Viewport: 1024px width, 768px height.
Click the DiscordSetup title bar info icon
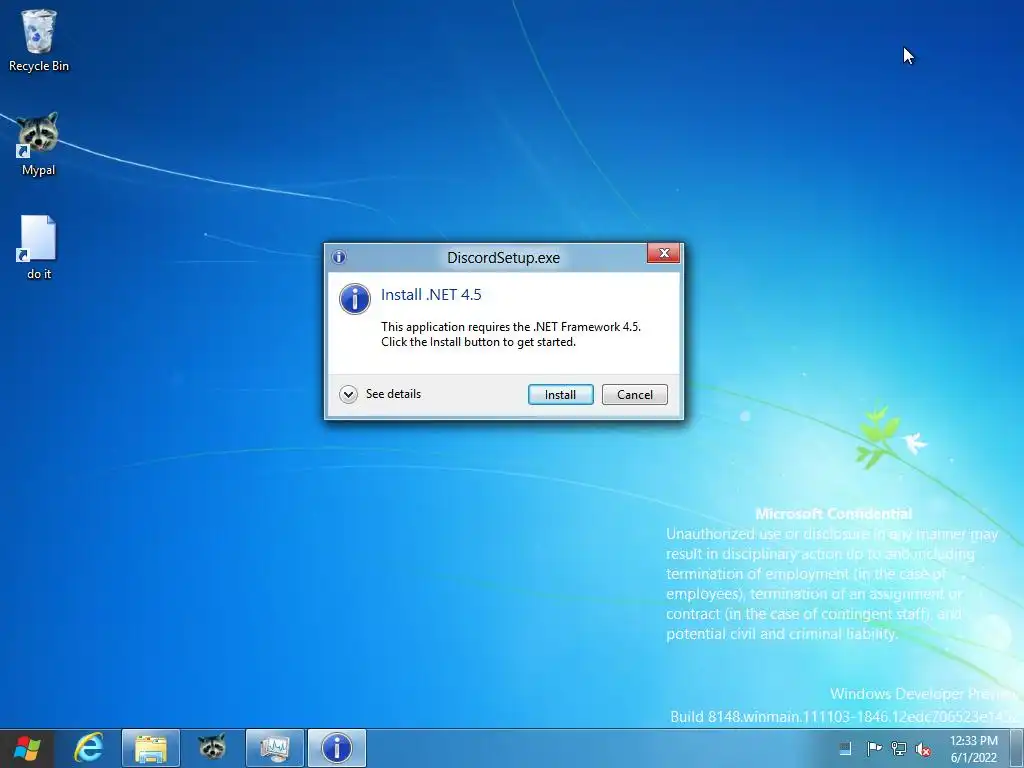[339, 257]
